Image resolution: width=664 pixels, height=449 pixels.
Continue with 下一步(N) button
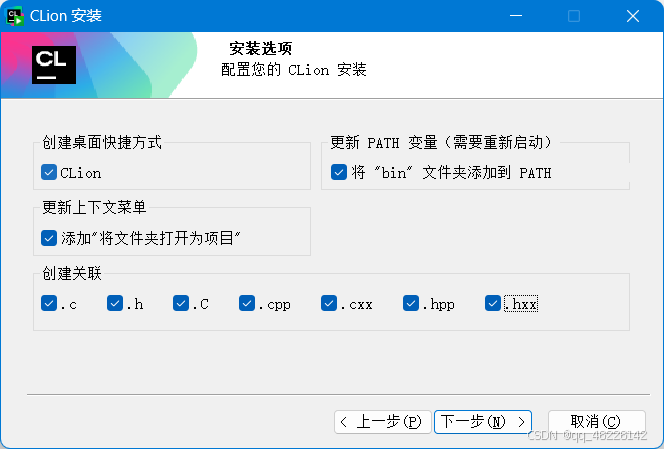click(x=483, y=422)
